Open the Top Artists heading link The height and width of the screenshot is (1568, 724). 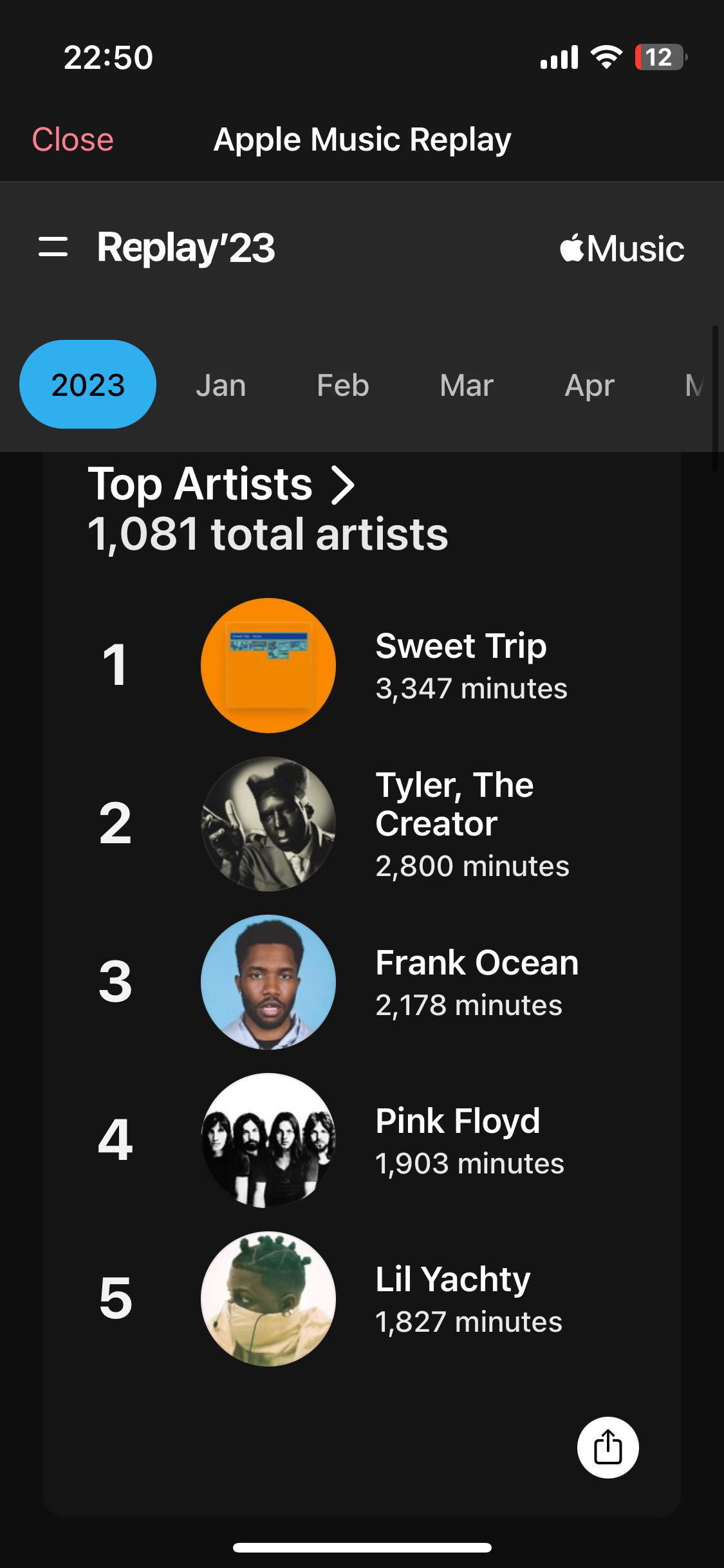pyautogui.click(x=200, y=484)
